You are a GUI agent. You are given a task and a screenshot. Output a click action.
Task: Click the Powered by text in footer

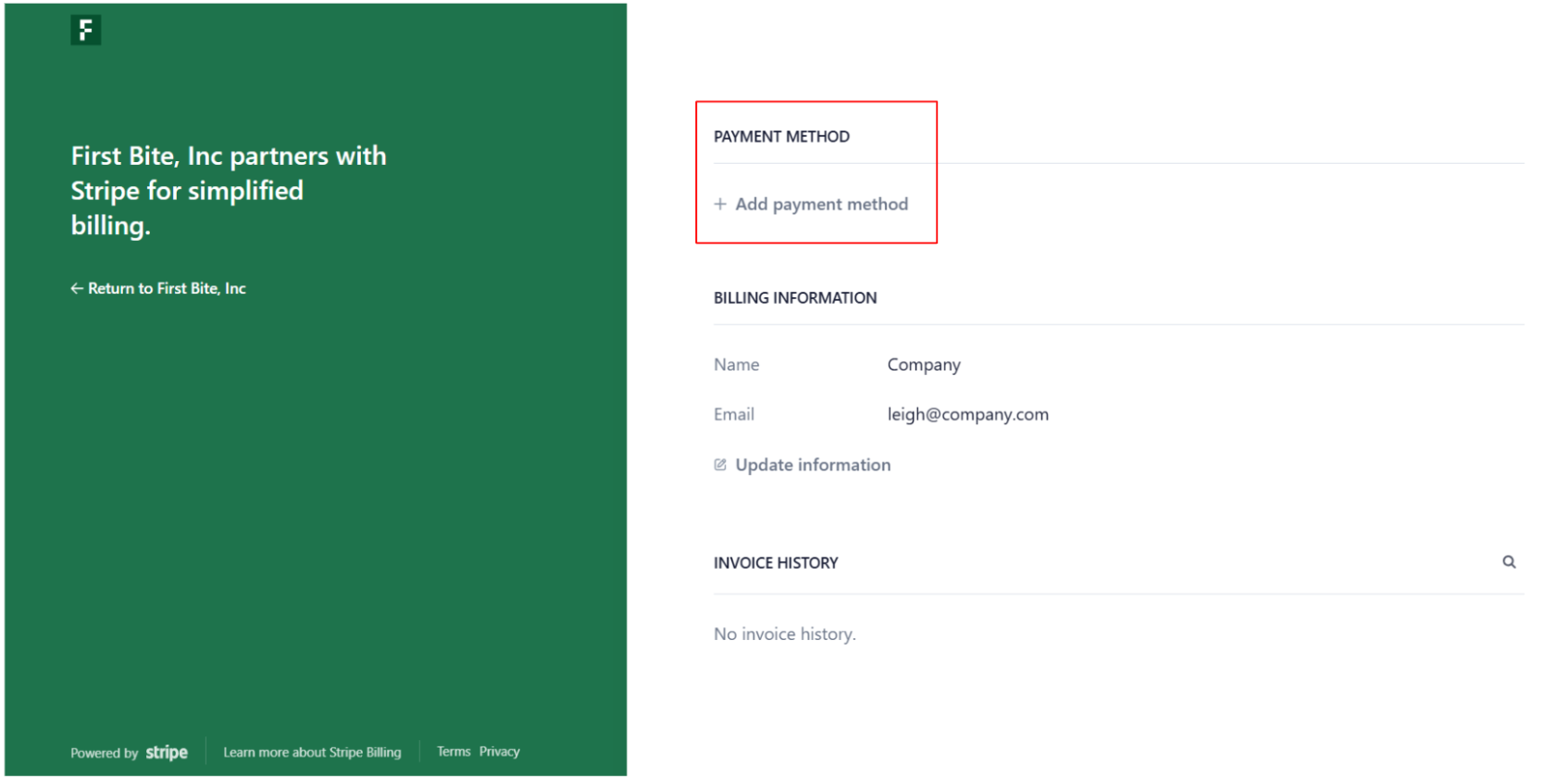pyautogui.click(x=105, y=753)
